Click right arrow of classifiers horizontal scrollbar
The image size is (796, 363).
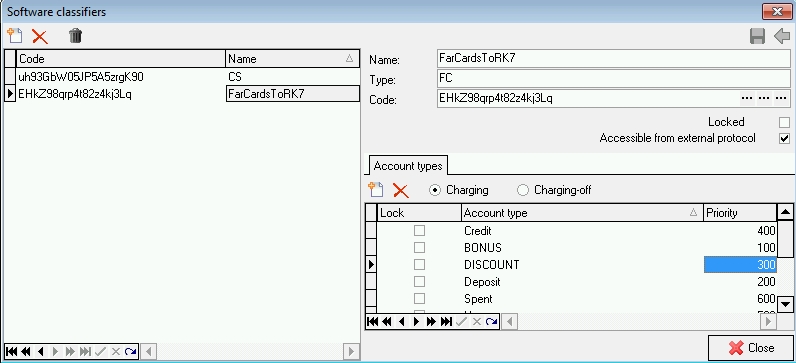click(351, 351)
